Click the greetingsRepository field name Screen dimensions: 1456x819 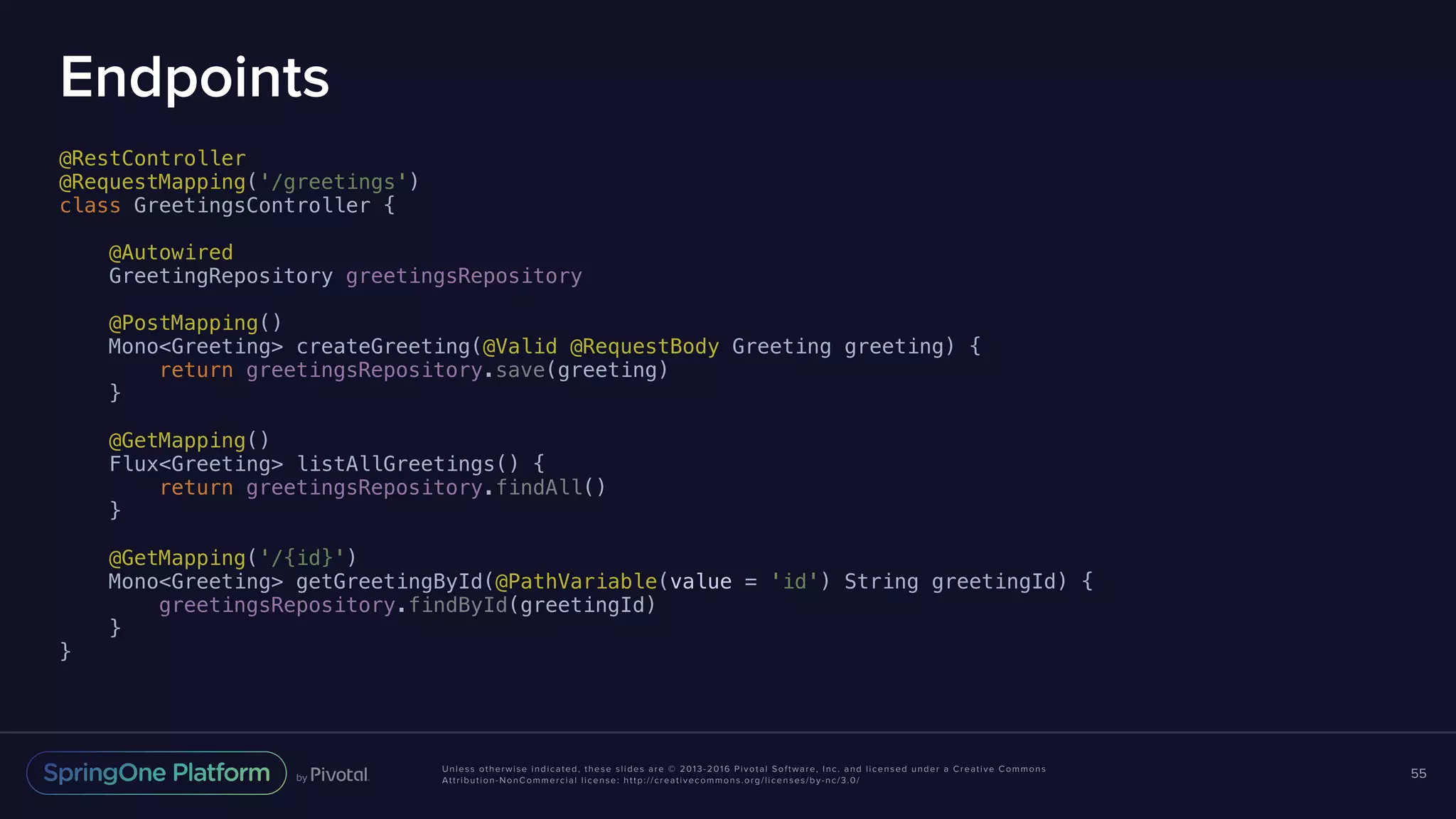[464, 276]
